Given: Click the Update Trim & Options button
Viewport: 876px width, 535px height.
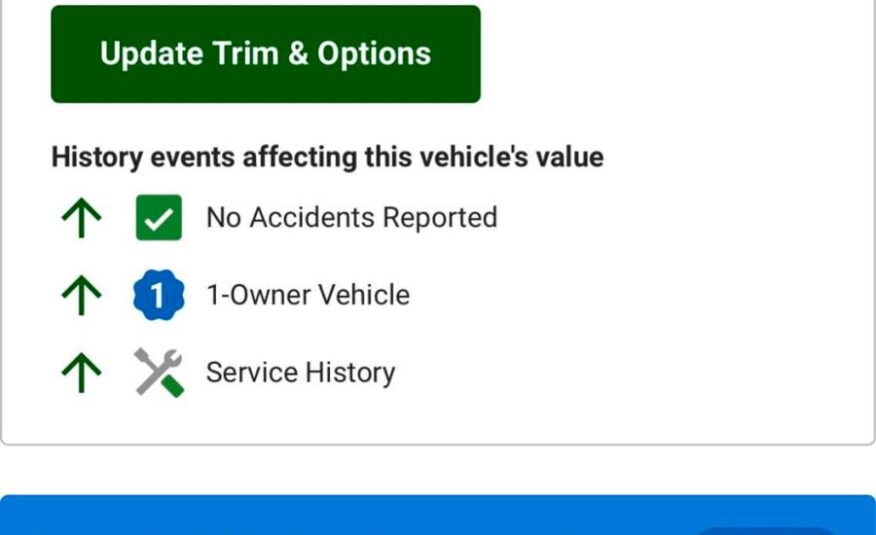Looking at the screenshot, I should [265, 54].
